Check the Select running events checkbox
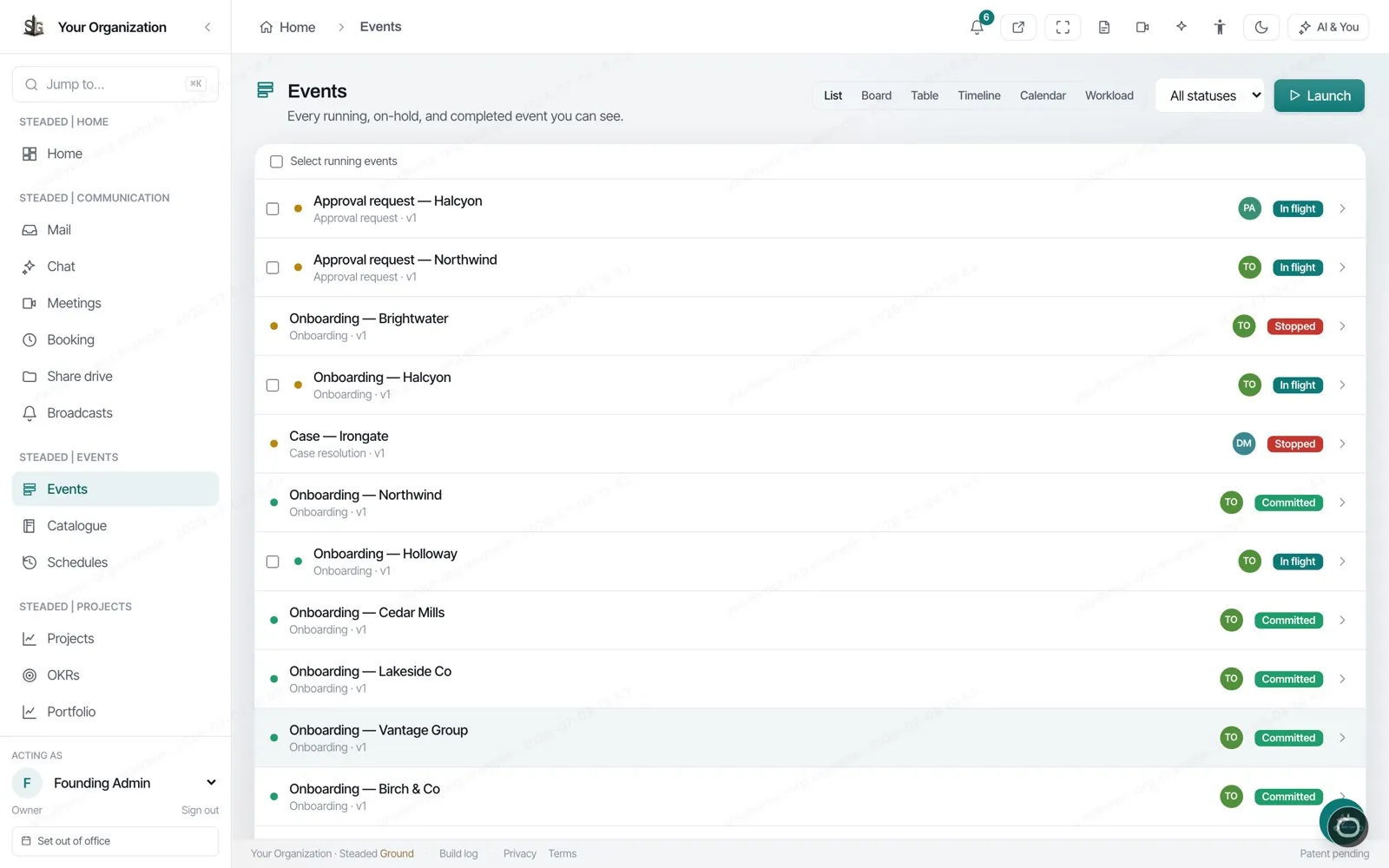 (276, 161)
